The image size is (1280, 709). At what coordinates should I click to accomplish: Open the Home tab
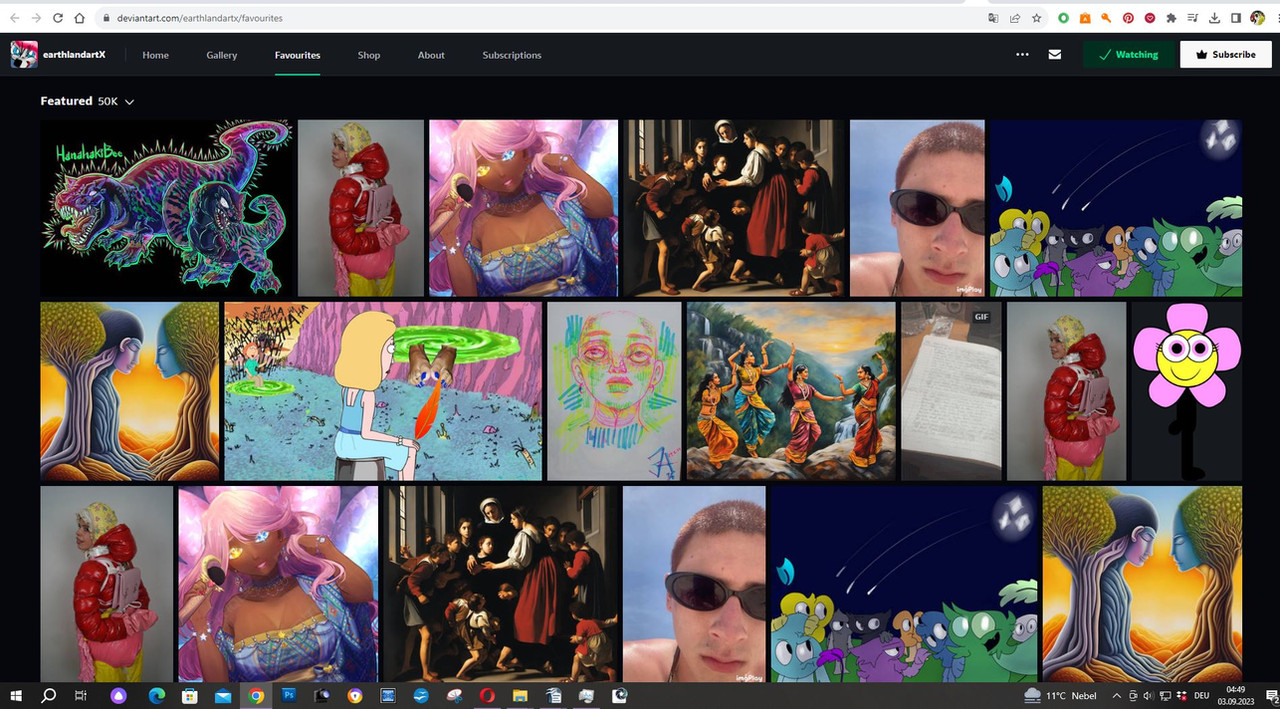[155, 55]
